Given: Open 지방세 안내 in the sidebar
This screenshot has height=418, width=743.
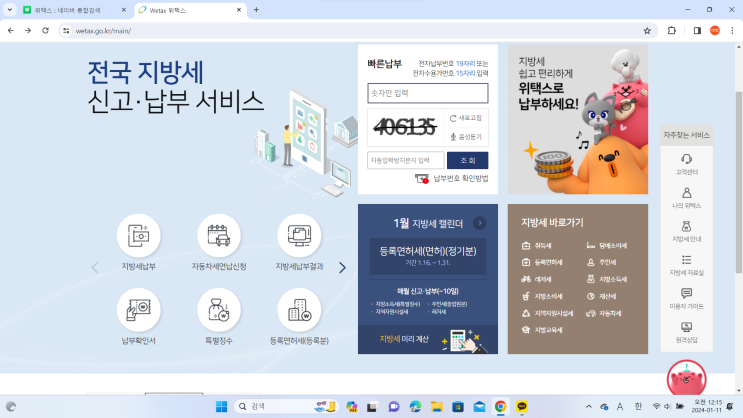Looking at the screenshot, I should tap(686, 231).
